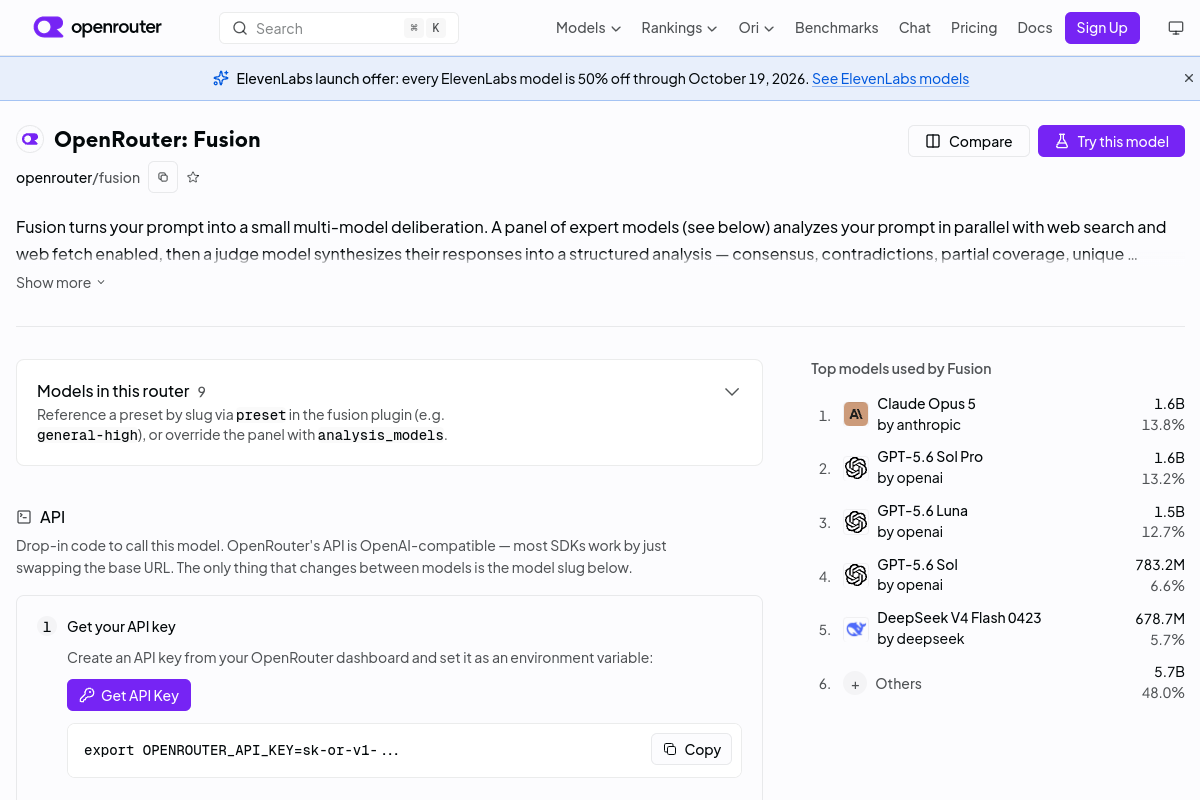Click the 783.2M token count
Viewport: 1200px width, 800px height.
pos(1160,565)
